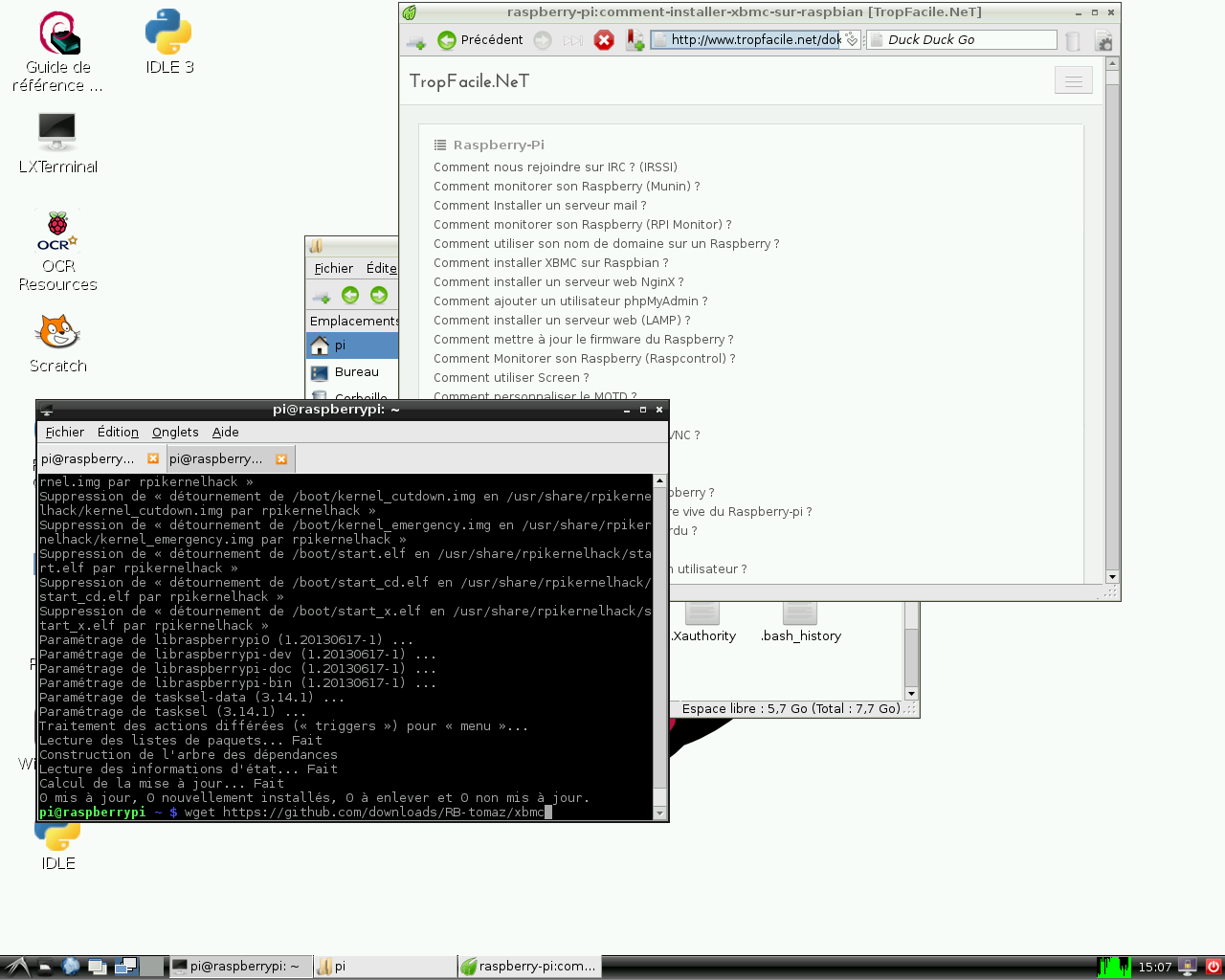The height and width of the screenshot is (980, 1225).
Task: Open the IDLE 3 desktop icon
Action: [x=169, y=43]
